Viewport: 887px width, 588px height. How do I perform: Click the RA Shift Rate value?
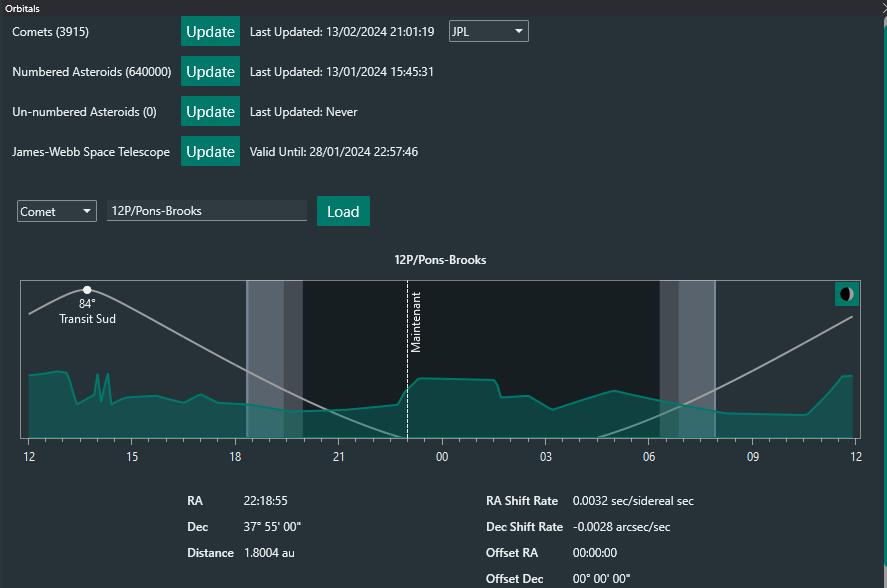pyautogui.click(x=632, y=501)
